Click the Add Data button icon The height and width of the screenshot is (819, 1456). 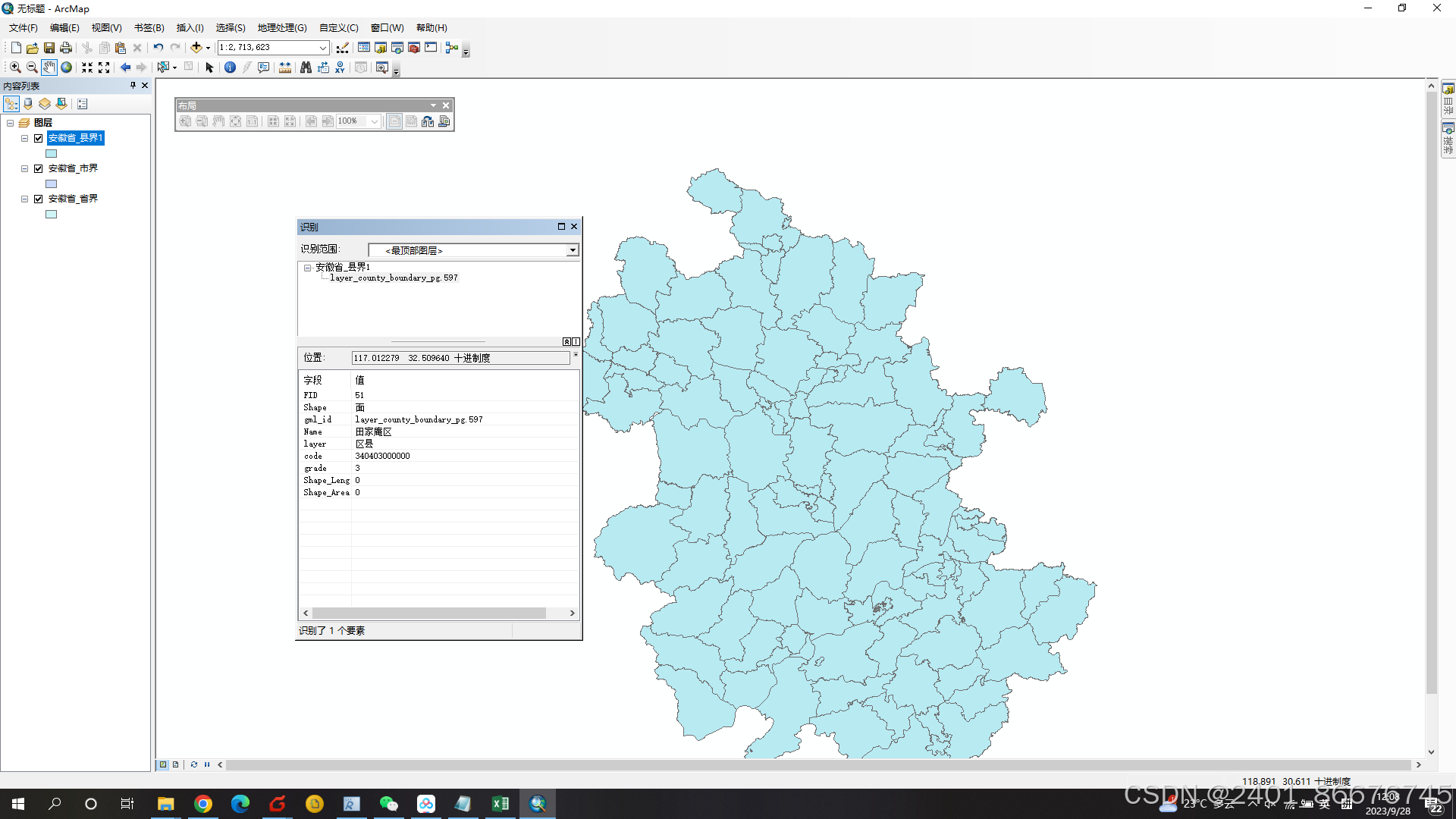[196, 48]
